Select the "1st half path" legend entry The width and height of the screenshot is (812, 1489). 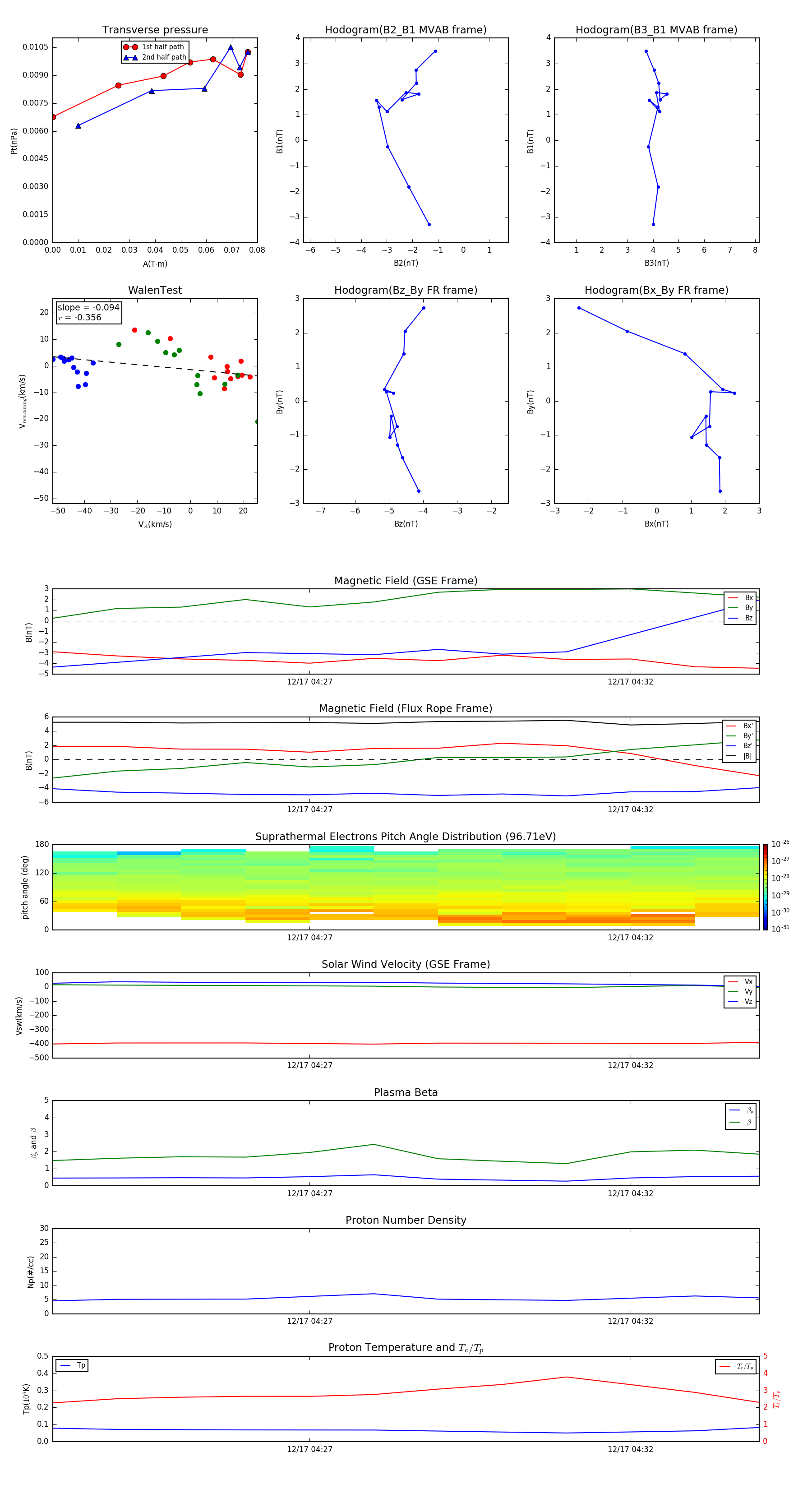click(154, 47)
